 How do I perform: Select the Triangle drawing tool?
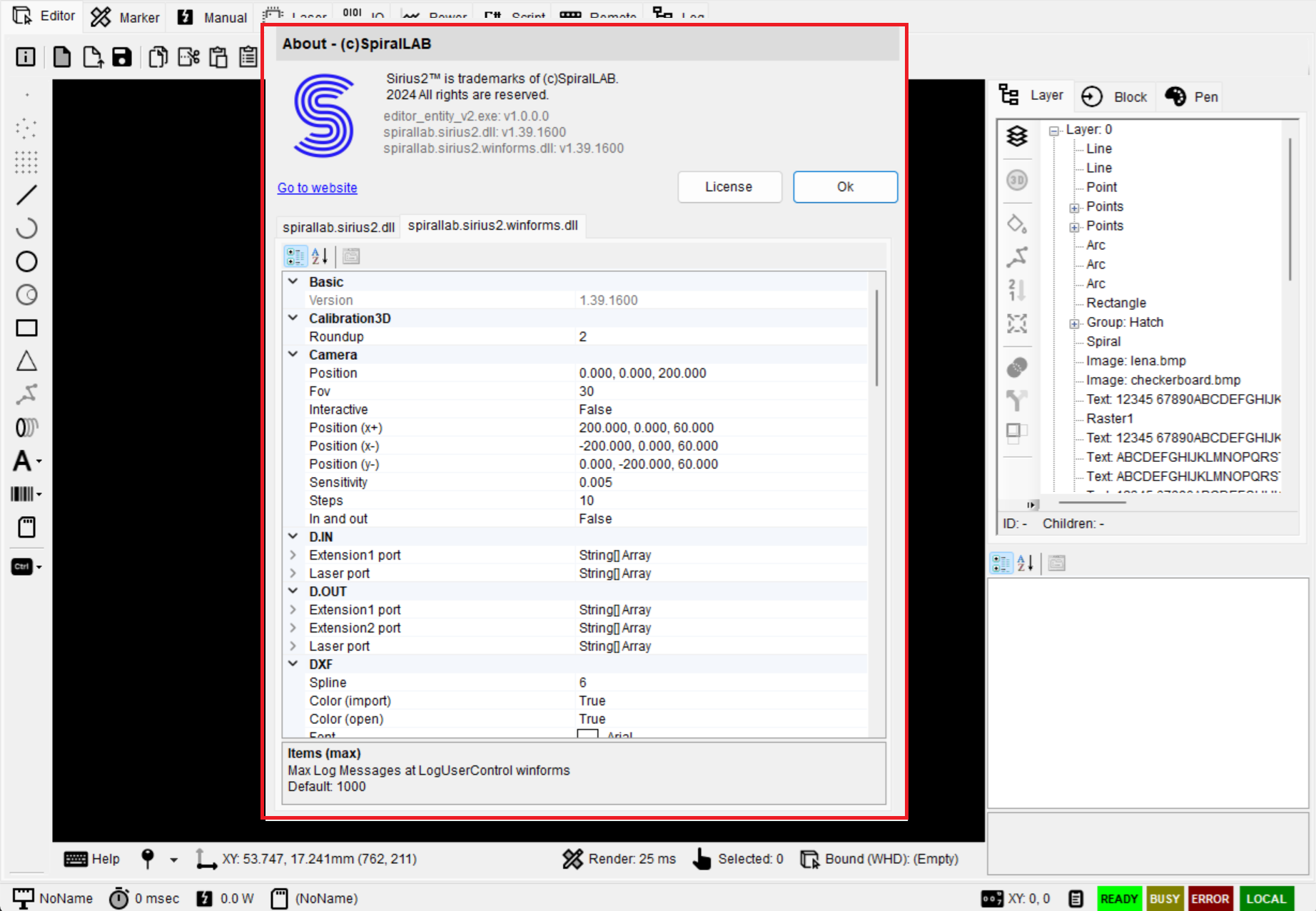click(x=26, y=361)
